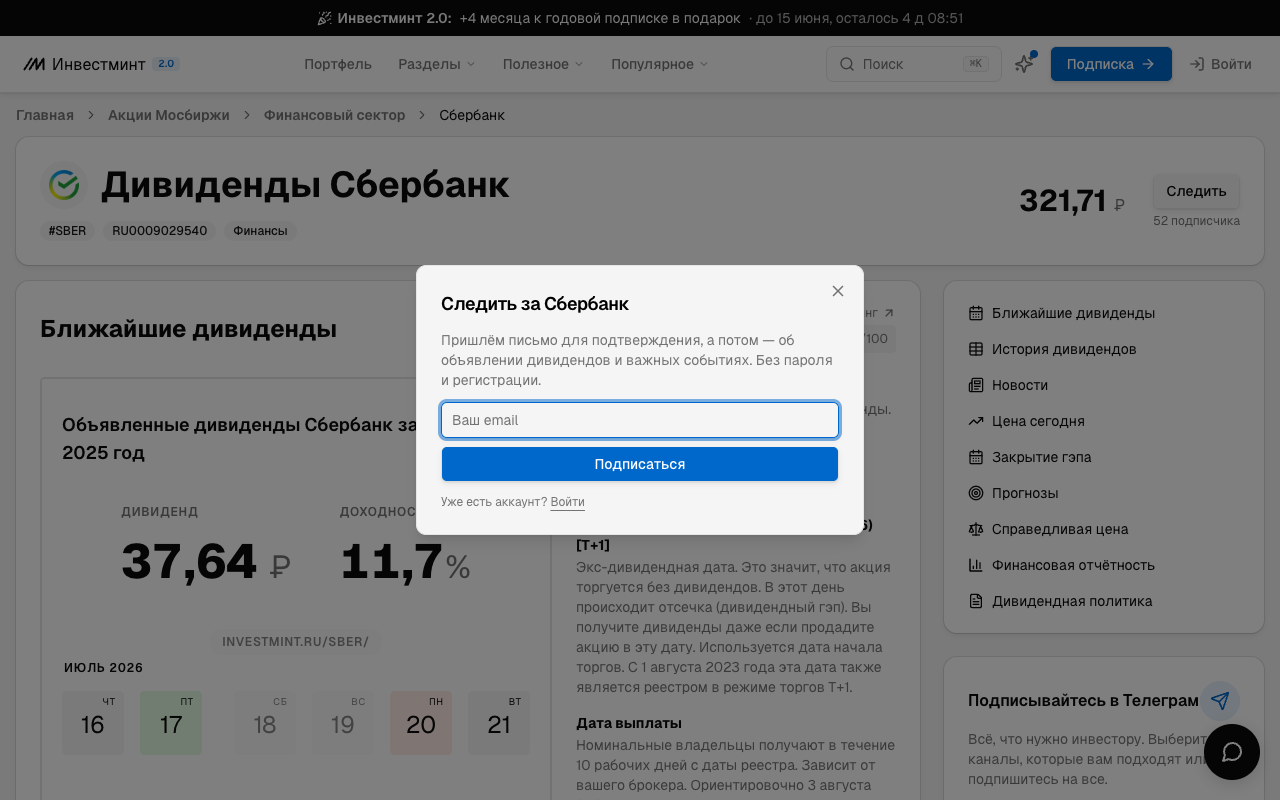The height and width of the screenshot is (800, 1280).
Task: Click the Финансы tag
Action: pyautogui.click(x=260, y=231)
